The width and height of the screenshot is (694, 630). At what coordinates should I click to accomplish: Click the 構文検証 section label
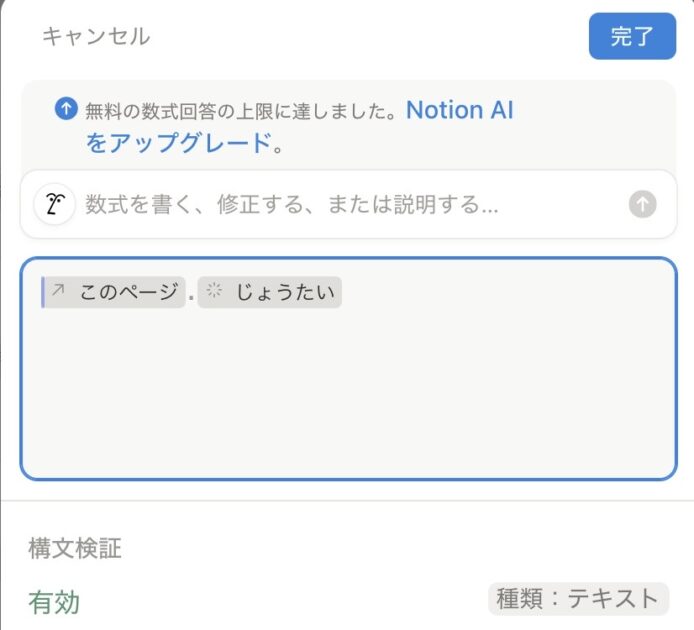76,547
